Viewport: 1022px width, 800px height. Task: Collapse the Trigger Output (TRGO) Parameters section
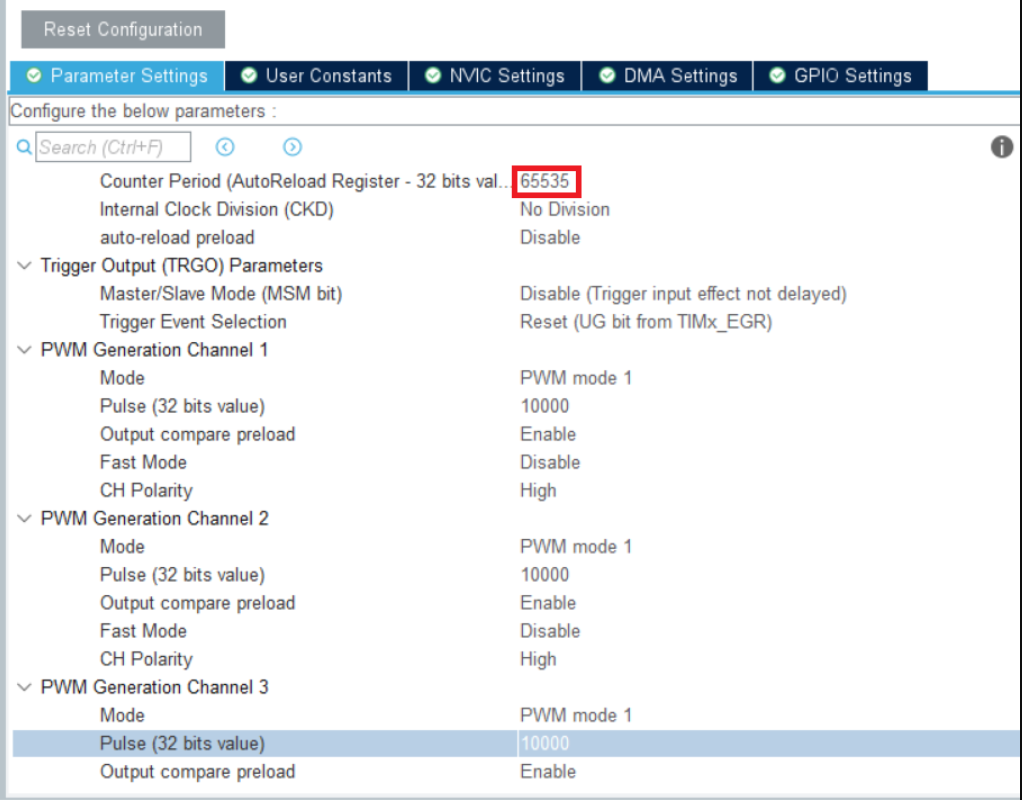26,266
